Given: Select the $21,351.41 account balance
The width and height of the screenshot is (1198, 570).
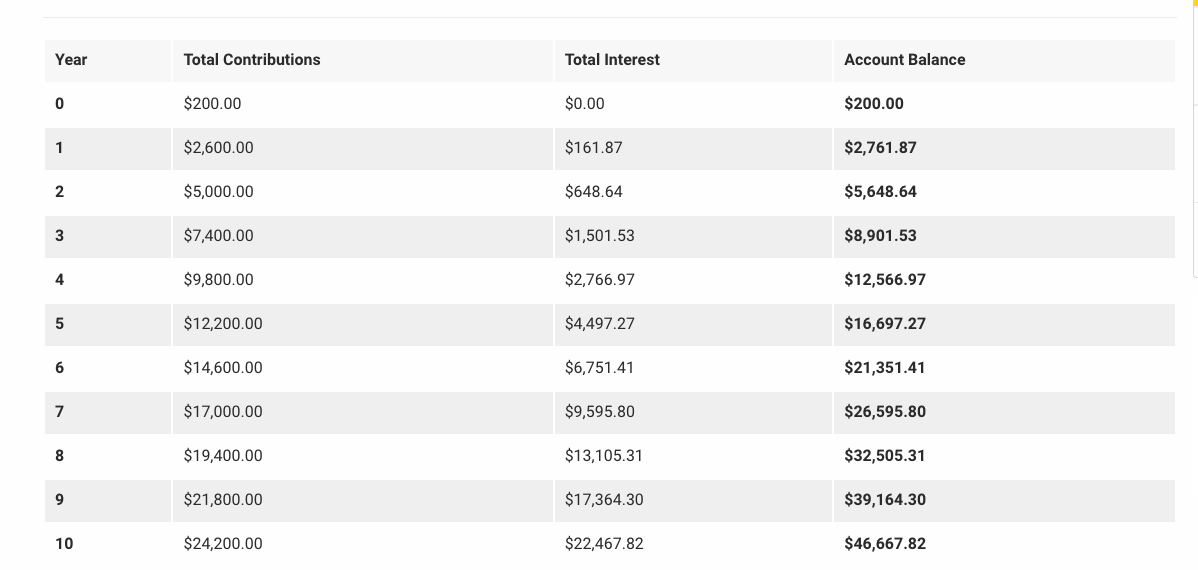Looking at the screenshot, I should tap(885, 368).
